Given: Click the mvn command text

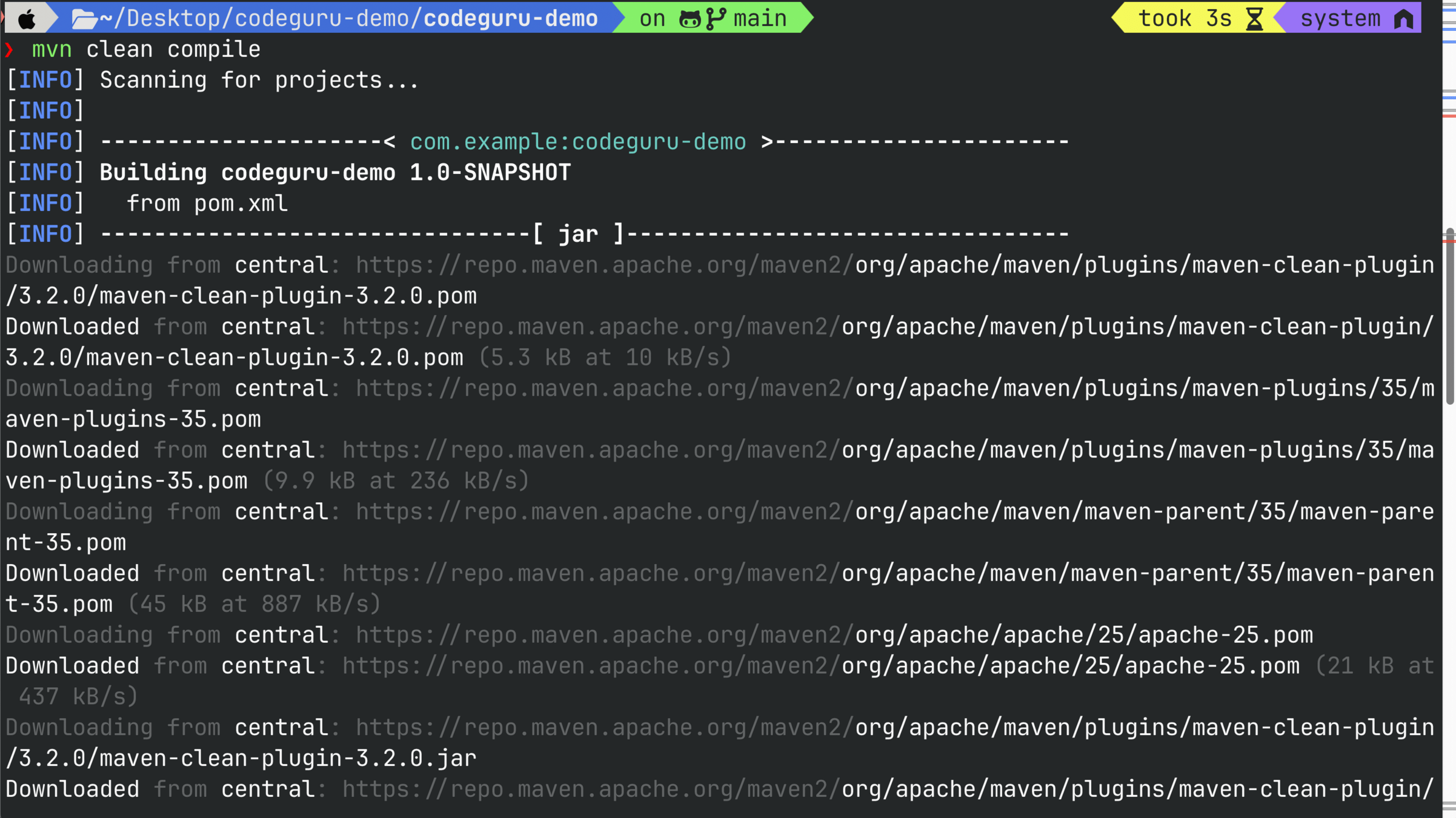Looking at the screenshot, I should [x=52, y=50].
